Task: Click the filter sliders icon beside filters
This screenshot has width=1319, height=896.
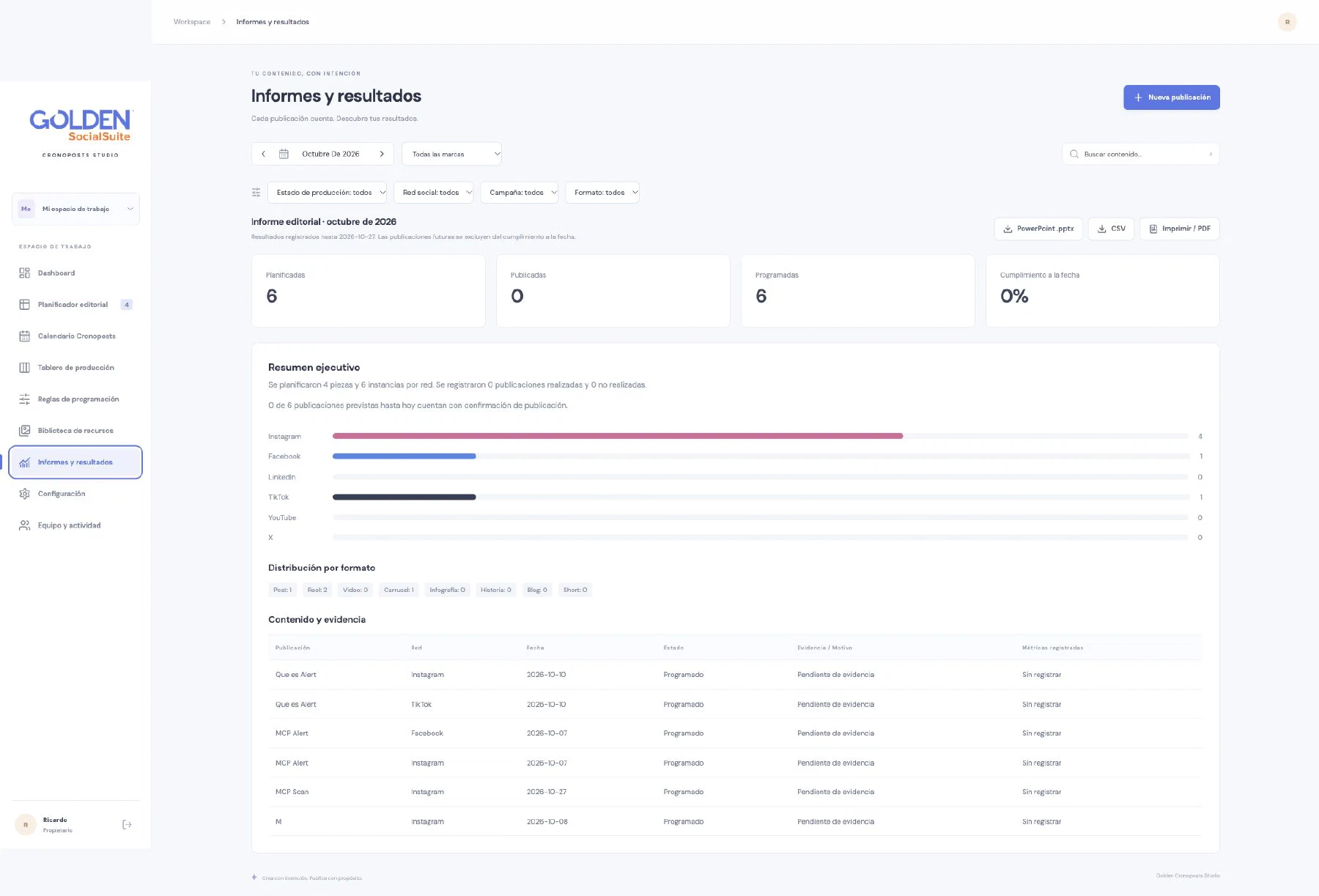Action: click(256, 193)
